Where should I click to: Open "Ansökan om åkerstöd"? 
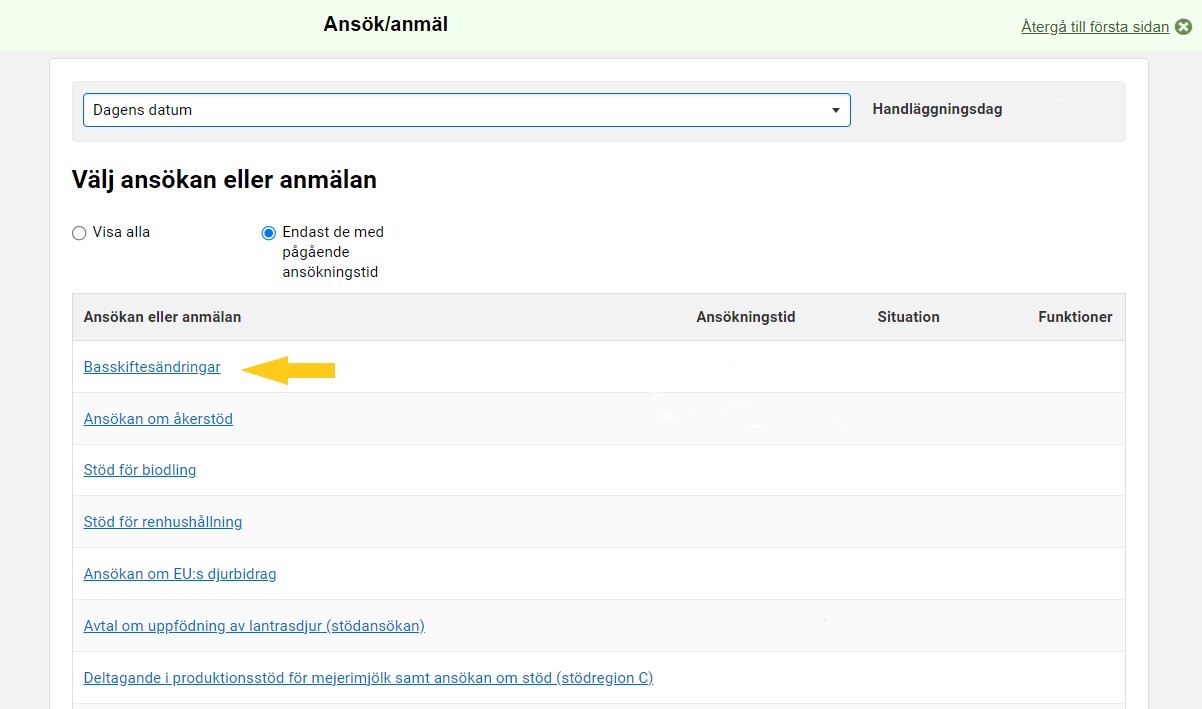click(157, 419)
